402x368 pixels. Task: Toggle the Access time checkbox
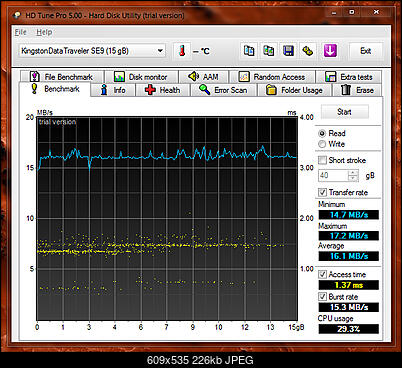(x=322, y=275)
